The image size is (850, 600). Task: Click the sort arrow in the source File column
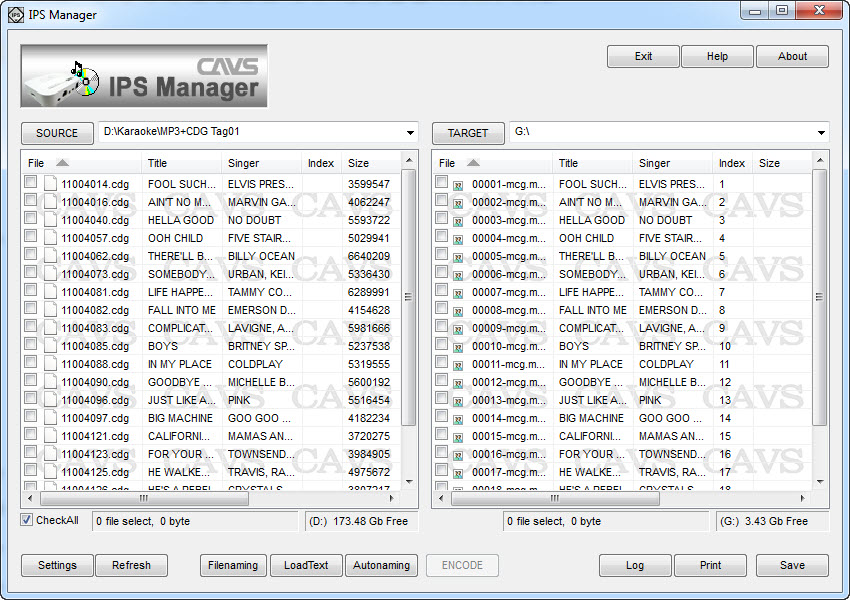[62, 163]
